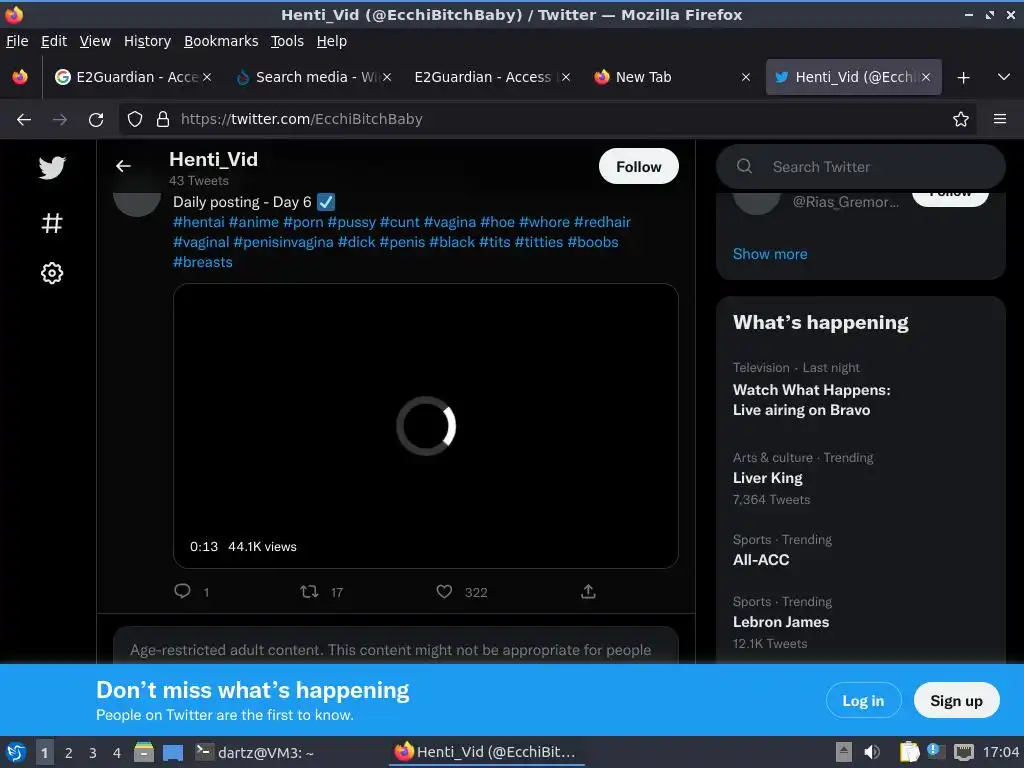Open the History menu
The height and width of the screenshot is (768, 1024).
tap(147, 41)
